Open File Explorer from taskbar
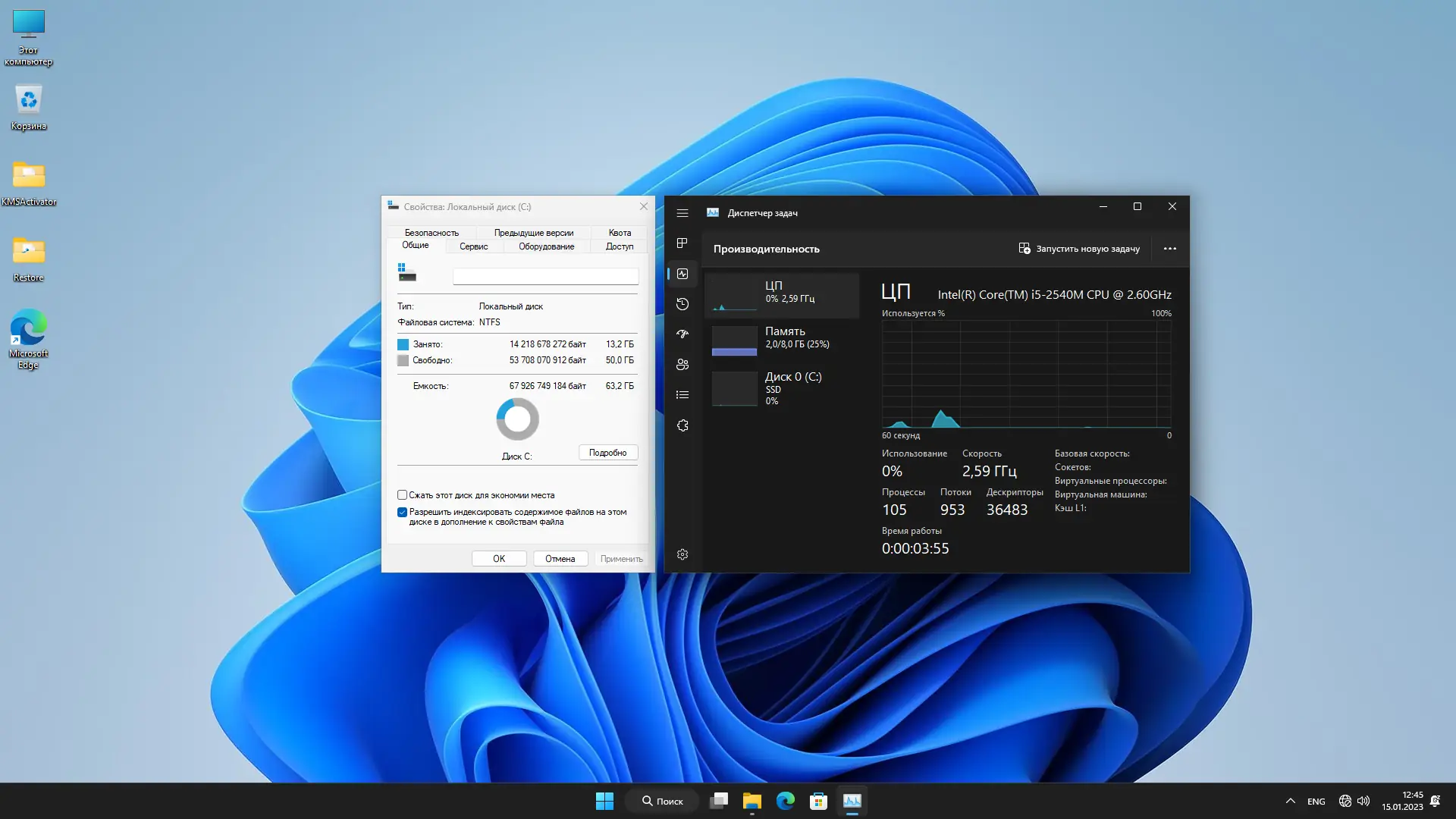 (x=752, y=801)
